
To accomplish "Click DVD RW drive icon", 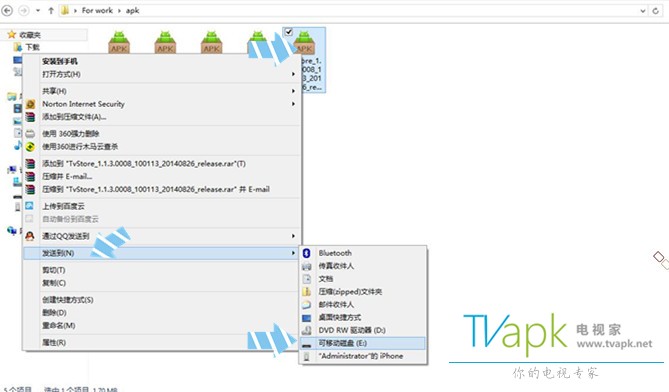I will (306, 330).
